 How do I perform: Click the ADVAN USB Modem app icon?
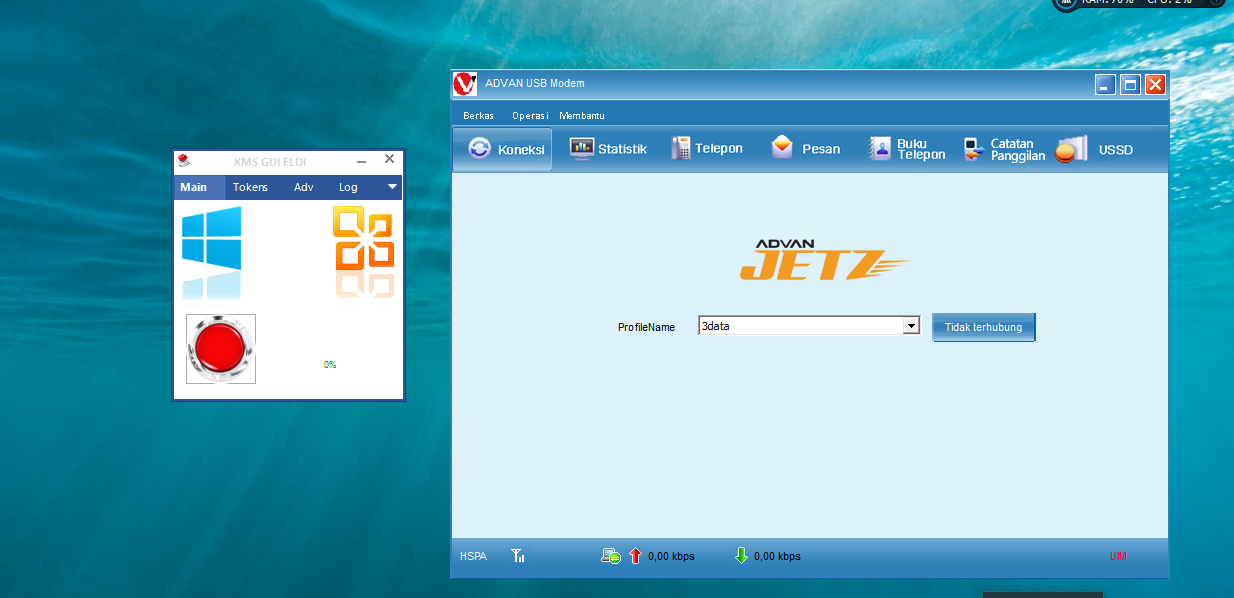pos(465,84)
